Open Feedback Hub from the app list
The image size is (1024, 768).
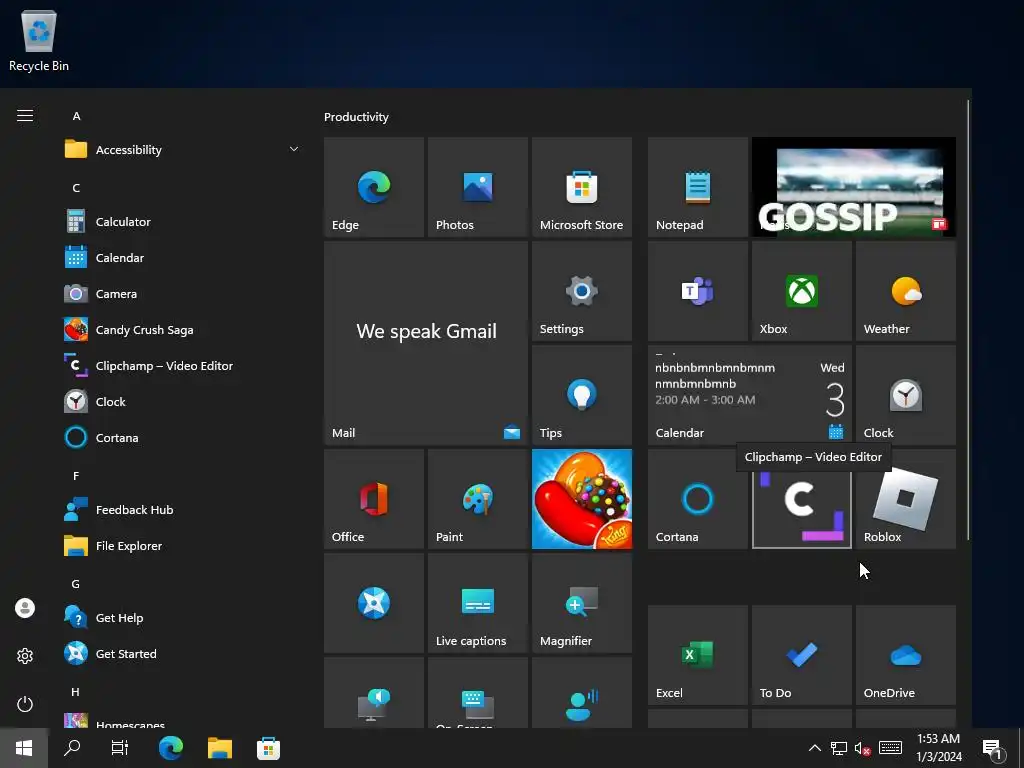183,510
